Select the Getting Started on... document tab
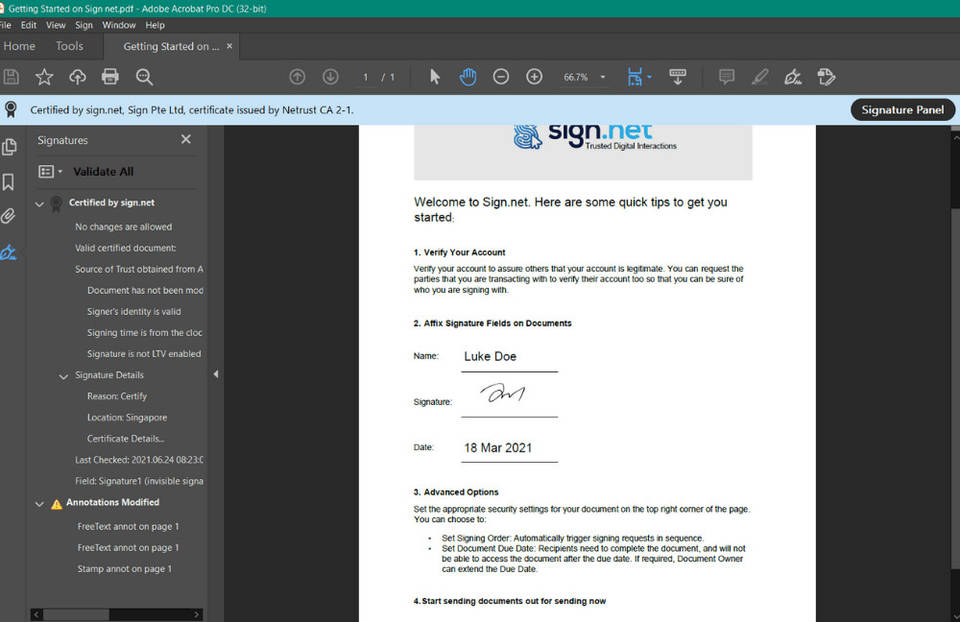Viewport: 960px width, 622px height. [x=171, y=47]
